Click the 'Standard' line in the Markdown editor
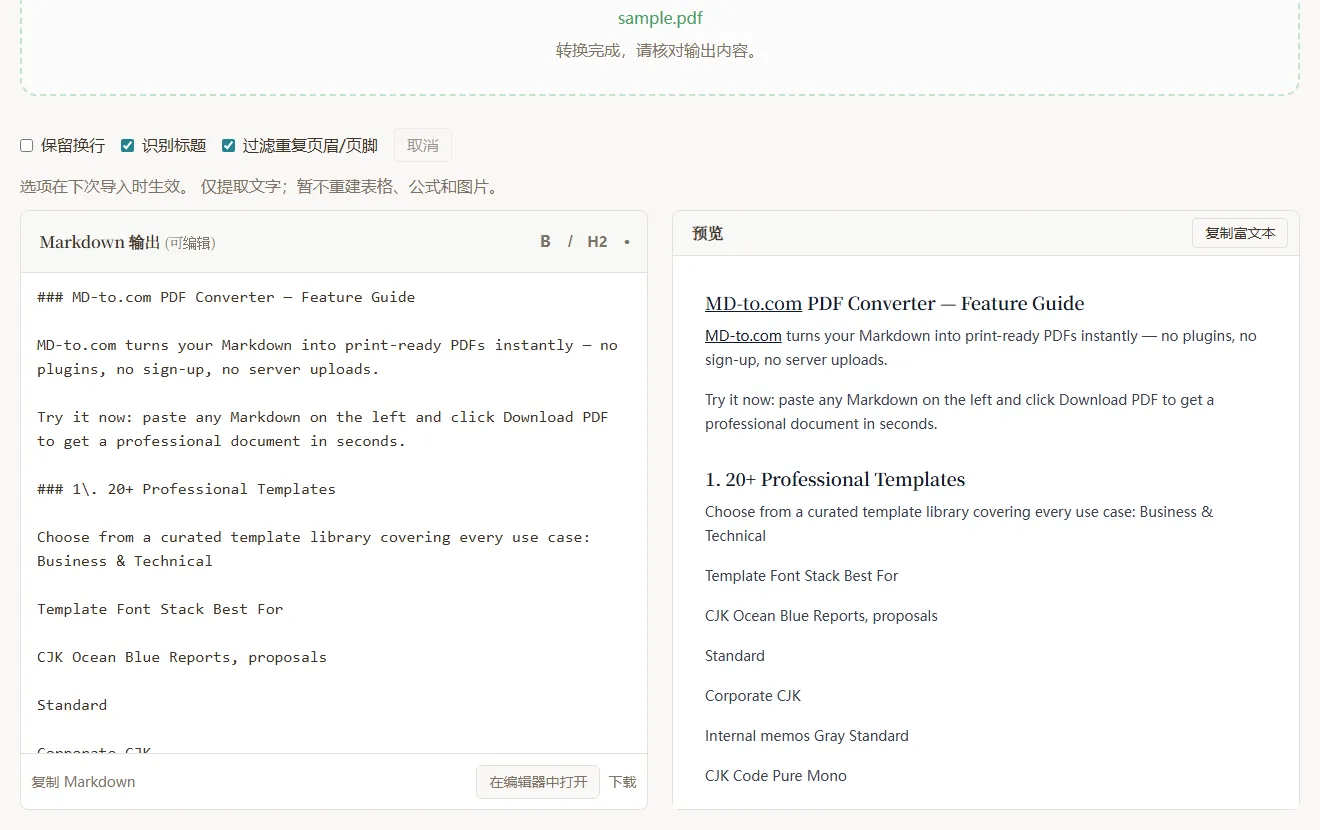 pyautogui.click(x=72, y=705)
